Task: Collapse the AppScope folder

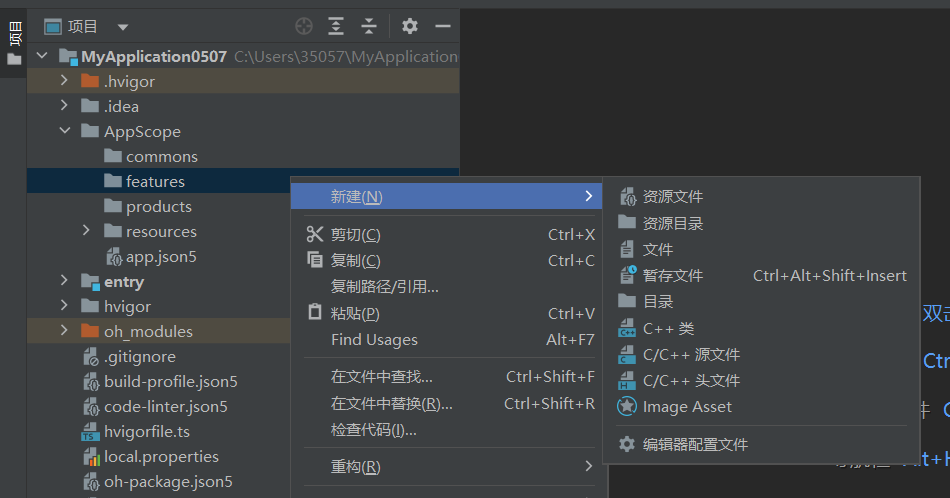Action: click(64, 130)
